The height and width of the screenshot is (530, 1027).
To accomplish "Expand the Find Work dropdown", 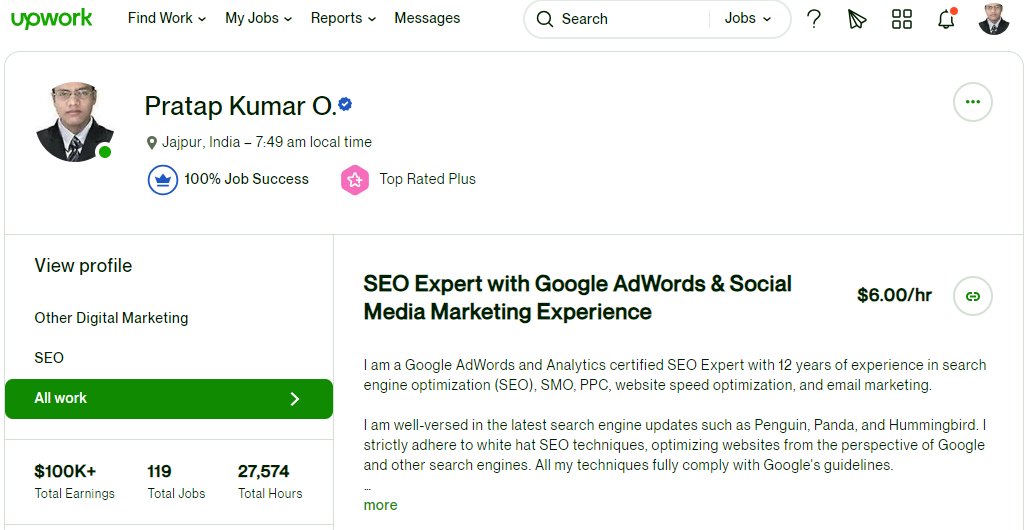I will [167, 18].
